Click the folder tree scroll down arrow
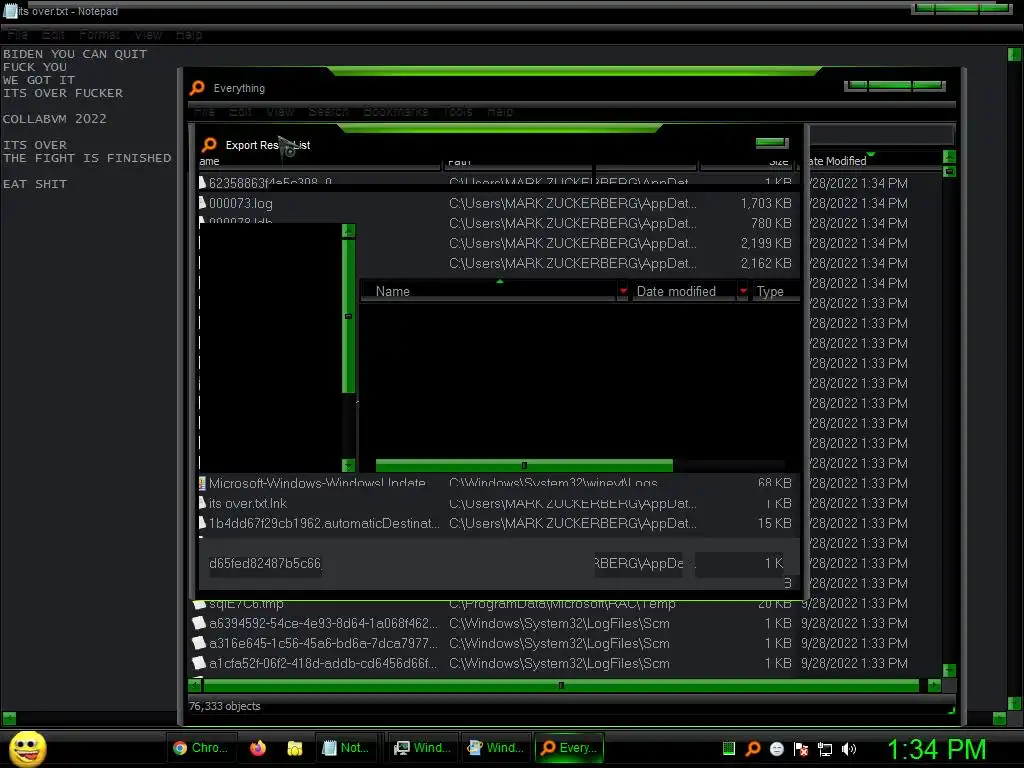Screen dimensions: 1024x768 (x=348, y=465)
